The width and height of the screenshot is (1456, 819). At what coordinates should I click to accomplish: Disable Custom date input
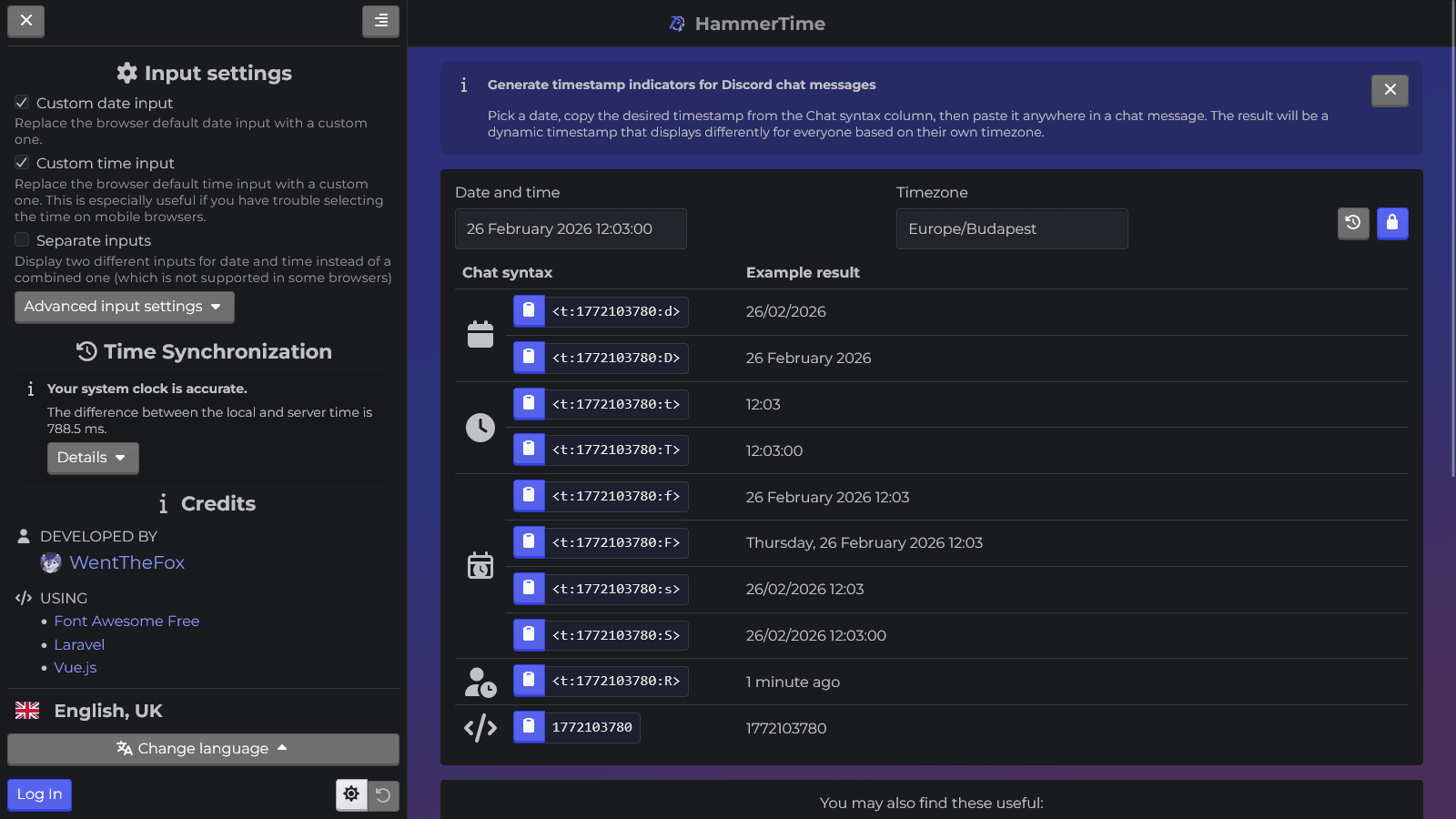click(21, 102)
